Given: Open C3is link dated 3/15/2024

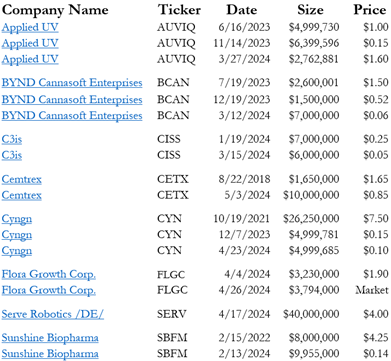Looking at the screenshot, I should pyautogui.click(x=12, y=155).
